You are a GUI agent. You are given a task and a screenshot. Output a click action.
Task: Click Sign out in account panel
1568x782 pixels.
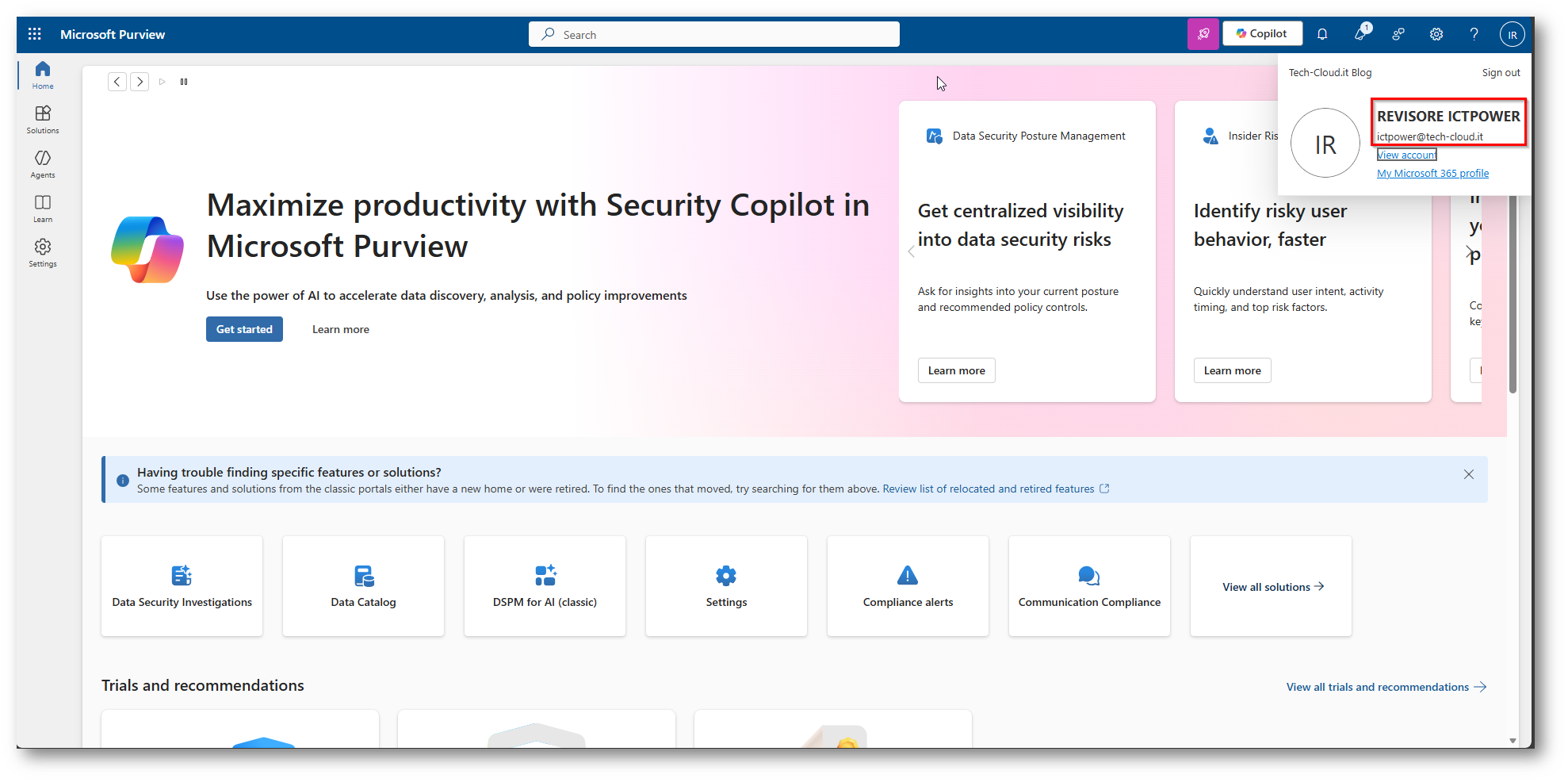coord(1501,72)
